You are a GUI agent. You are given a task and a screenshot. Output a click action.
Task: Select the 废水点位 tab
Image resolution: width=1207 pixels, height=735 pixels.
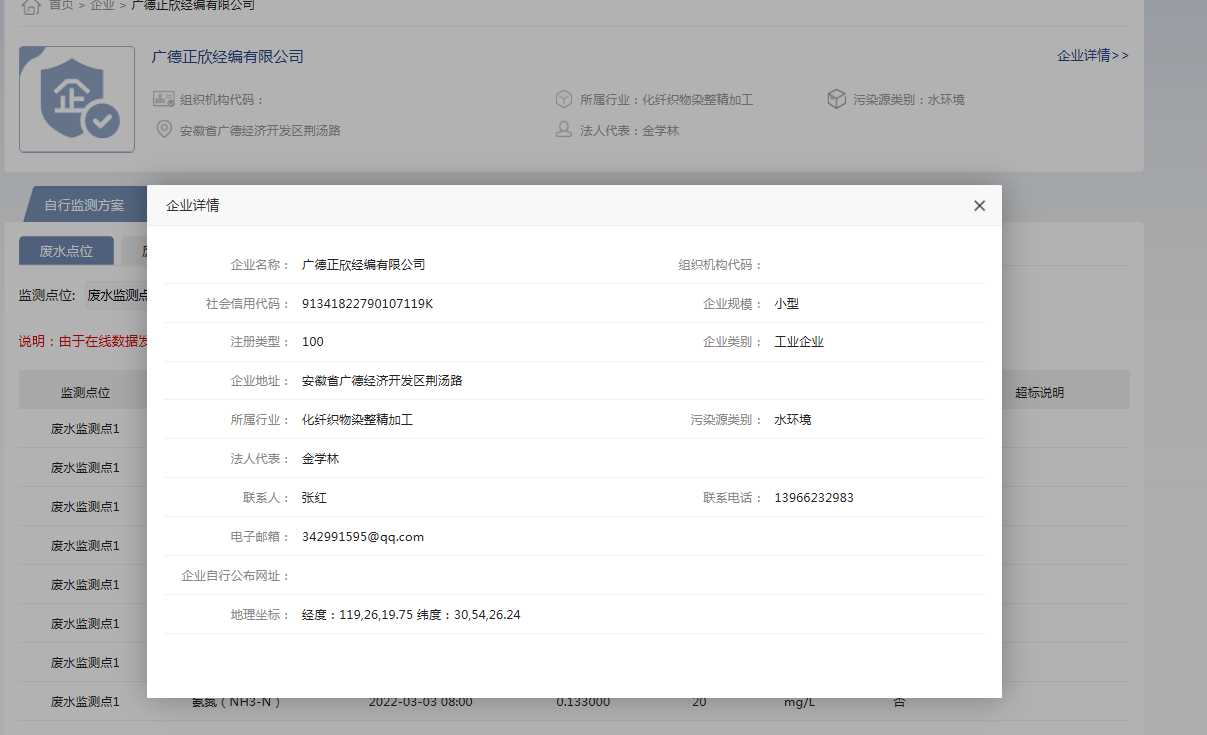(x=66, y=251)
